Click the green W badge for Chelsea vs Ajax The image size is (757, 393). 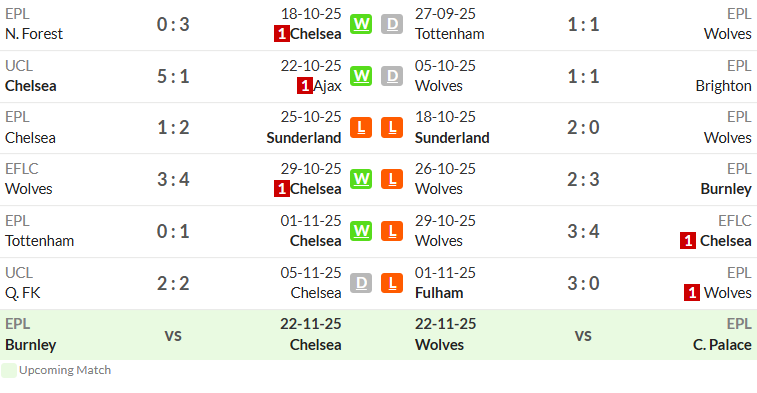[x=361, y=76]
